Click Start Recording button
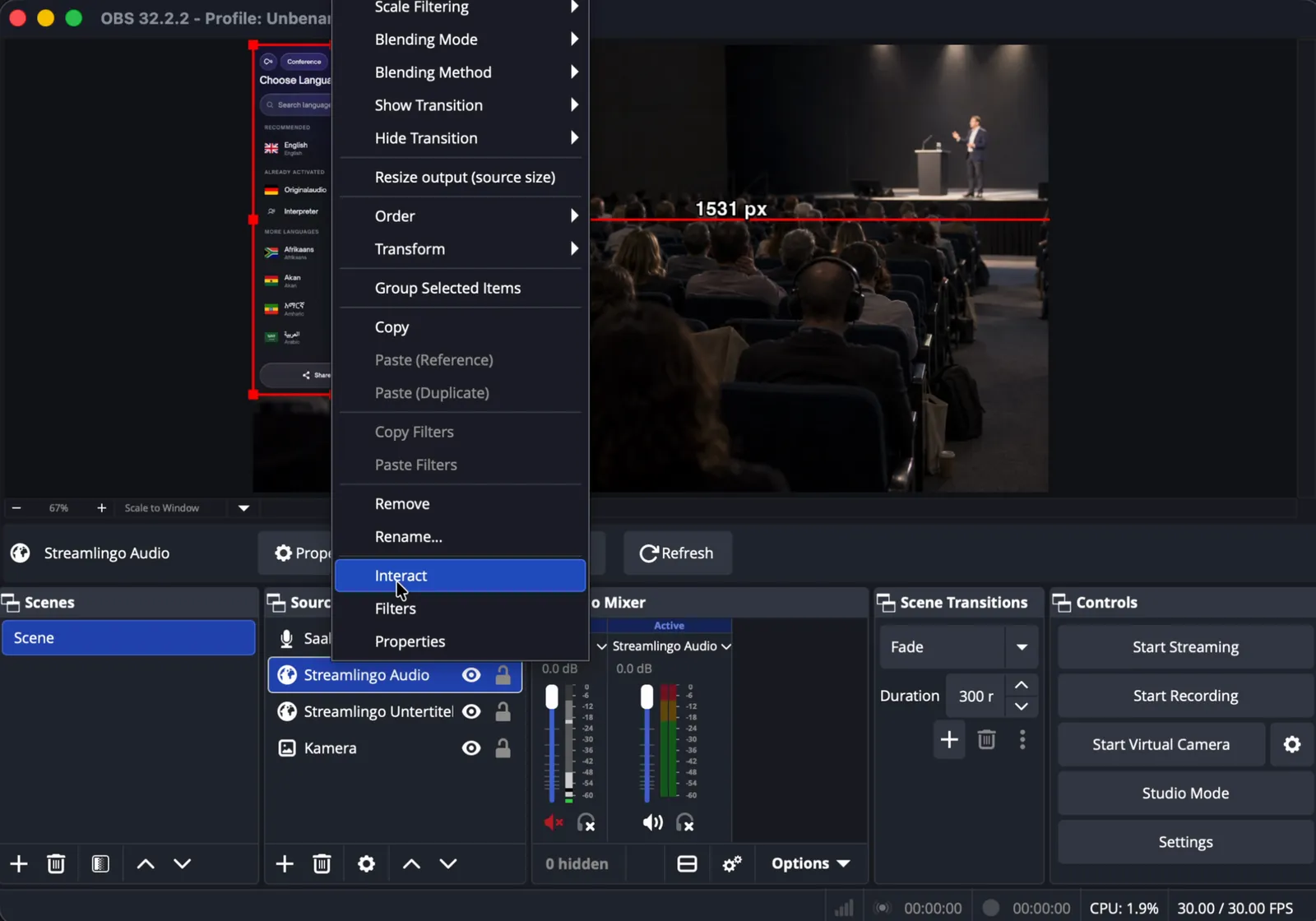Viewport: 1316px width, 921px height. point(1185,696)
